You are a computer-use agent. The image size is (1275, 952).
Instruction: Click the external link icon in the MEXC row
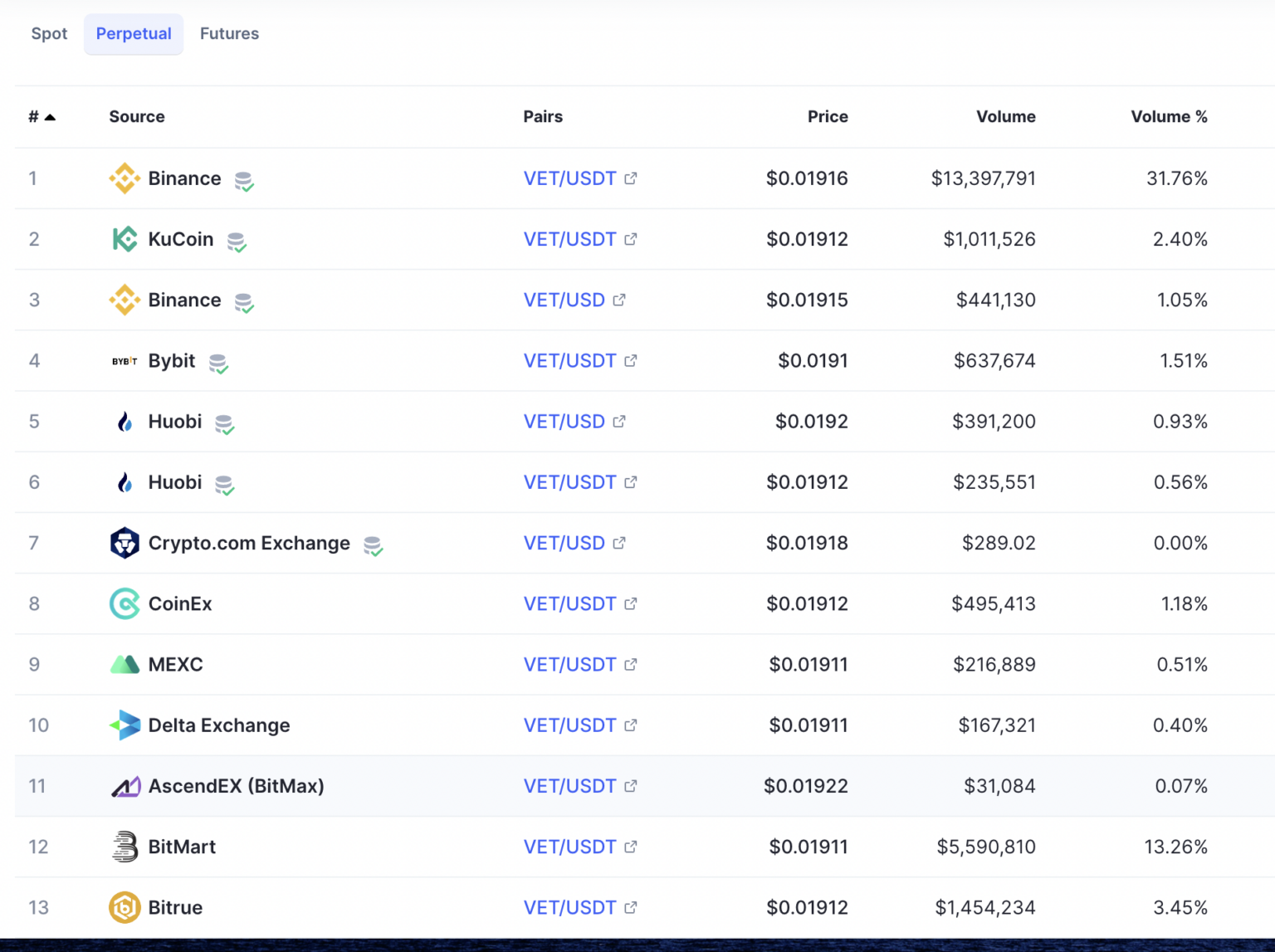point(631,665)
